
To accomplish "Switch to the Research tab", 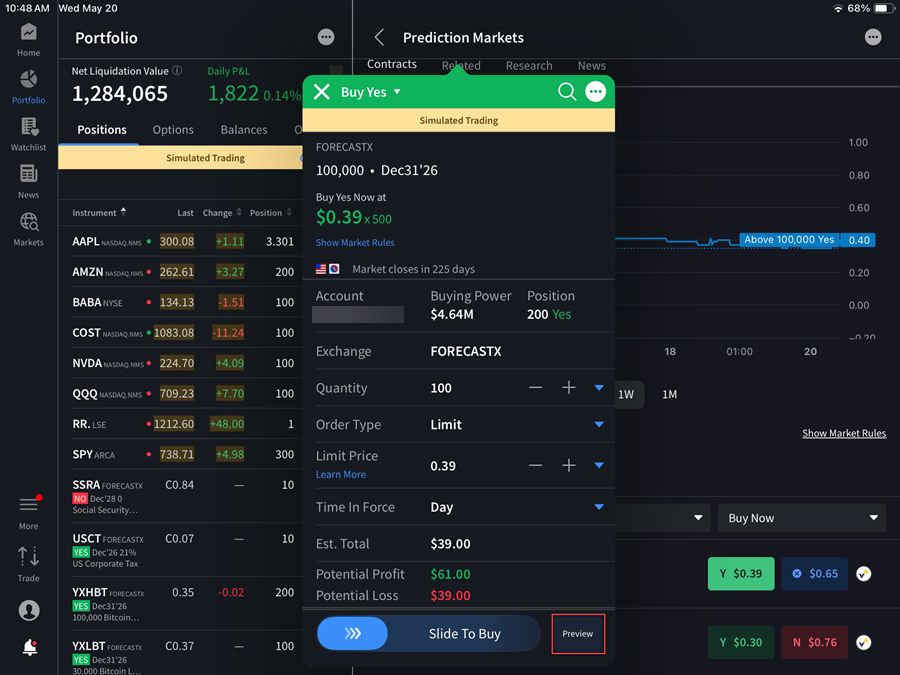I will click(529, 65).
